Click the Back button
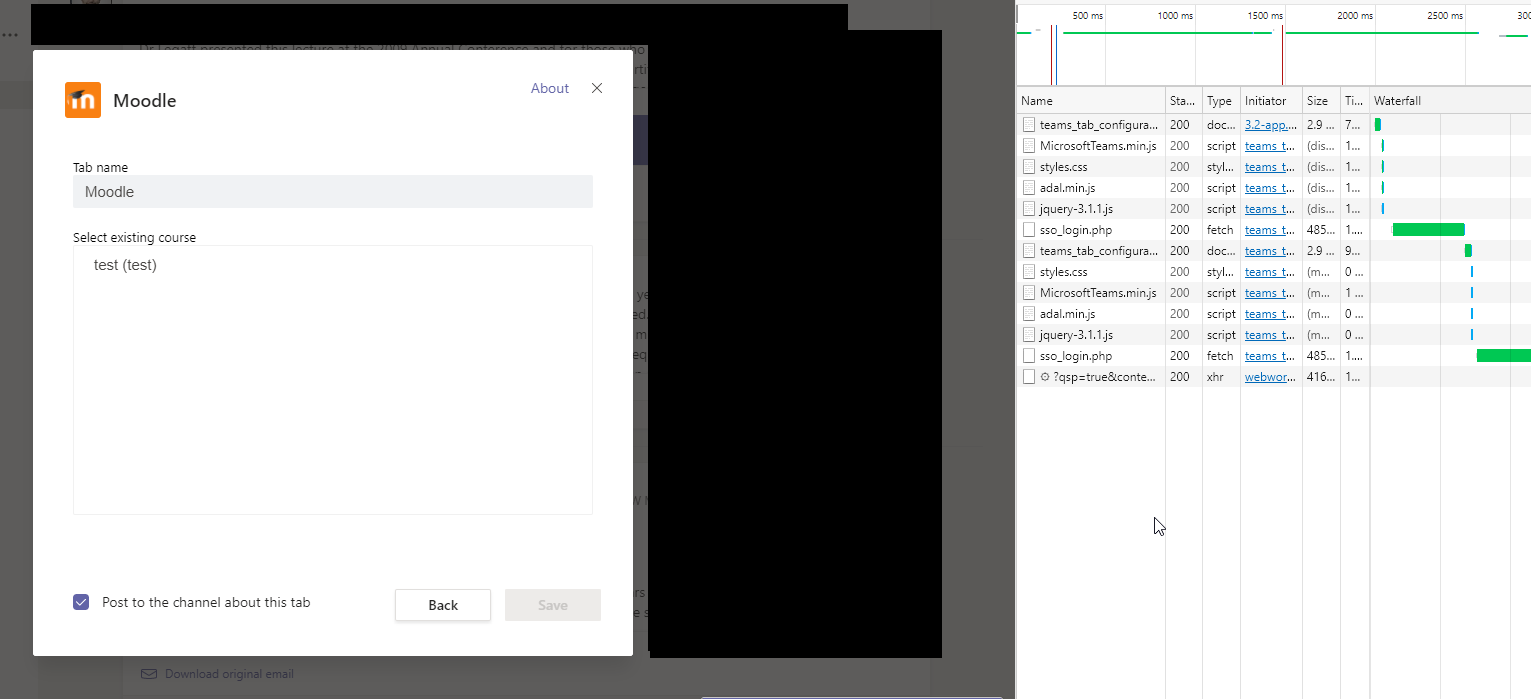Viewport: 1531px width, 699px height. click(x=443, y=605)
